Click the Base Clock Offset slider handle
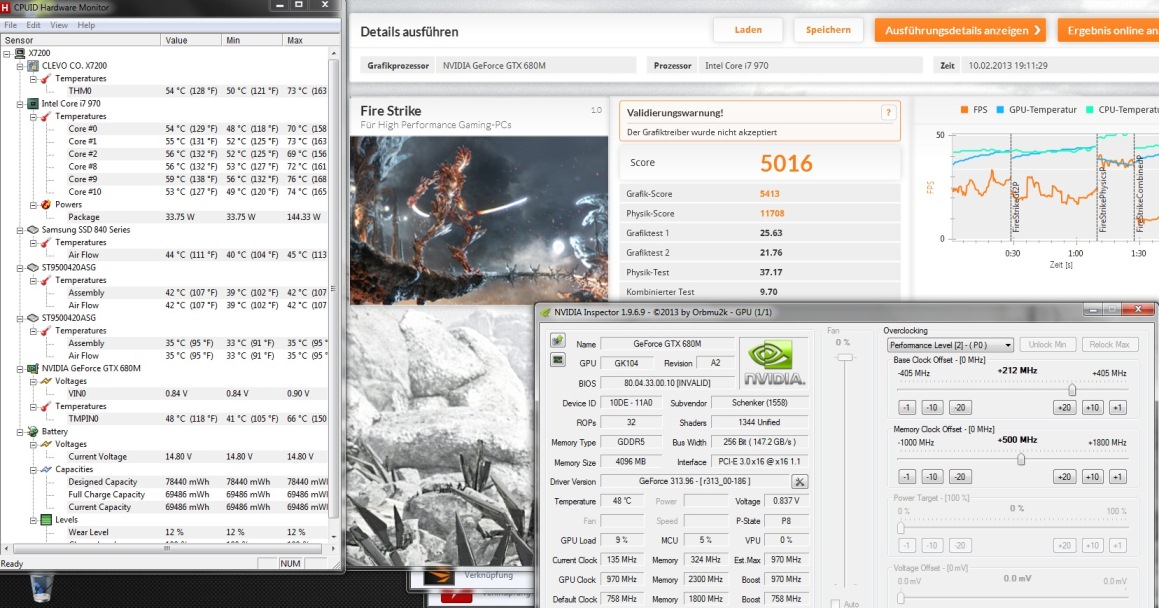Image resolution: width=1159 pixels, height=608 pixels. coord(1071,389)
